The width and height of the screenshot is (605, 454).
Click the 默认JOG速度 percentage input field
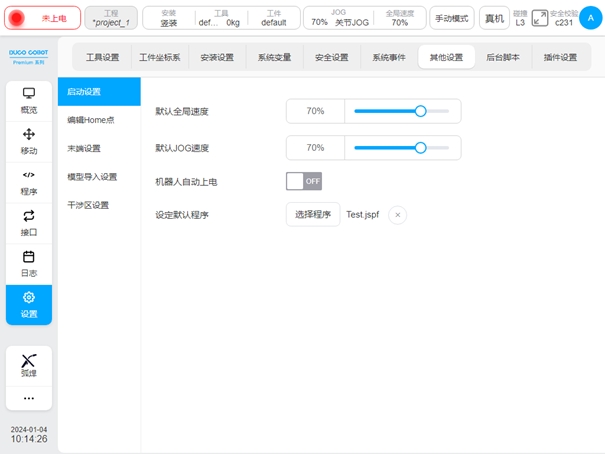point(315,147)
